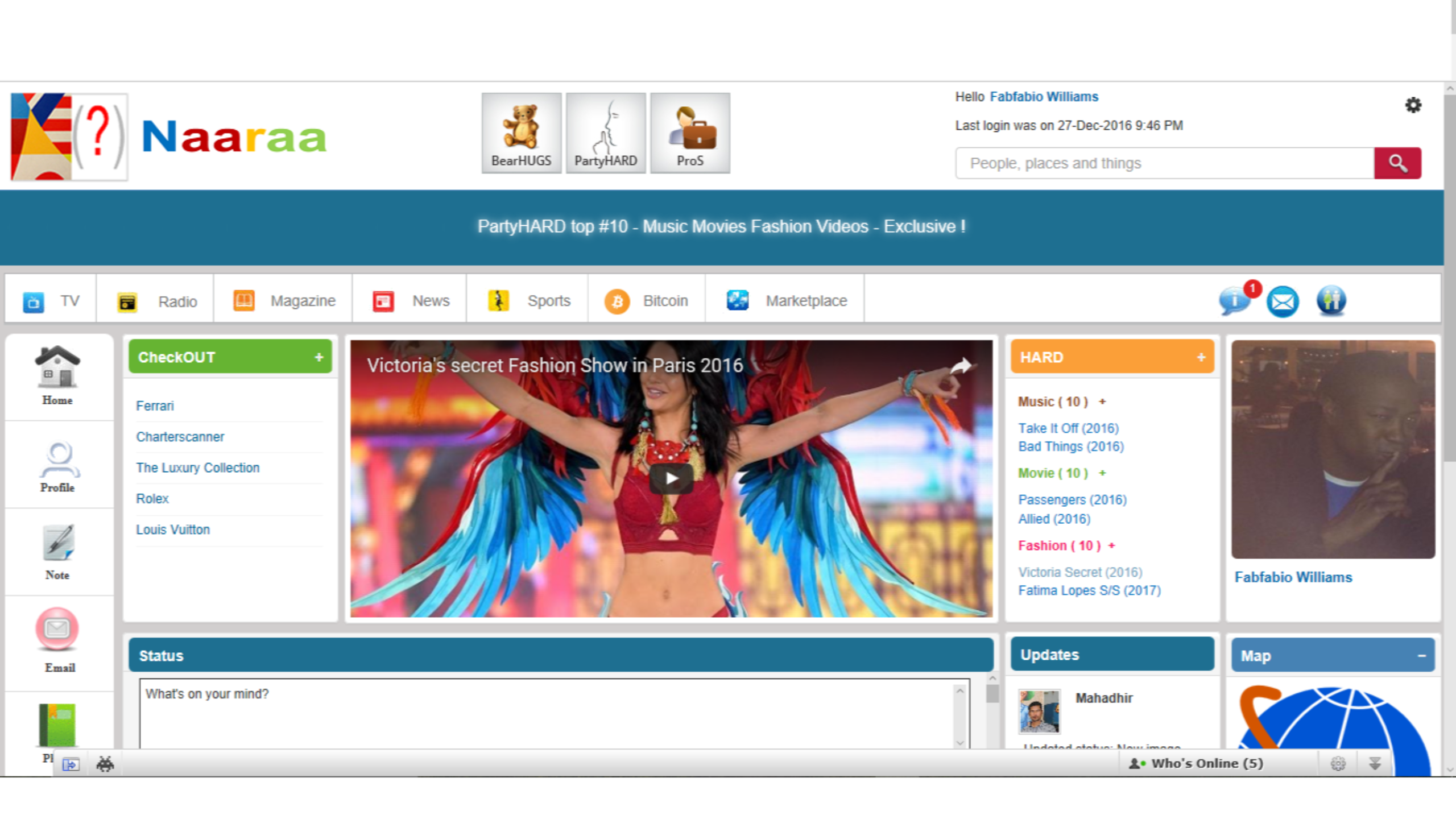Open the BearHUGS teddy bear icon
The width and height of the screenshot is (1456, 819).
521,133
